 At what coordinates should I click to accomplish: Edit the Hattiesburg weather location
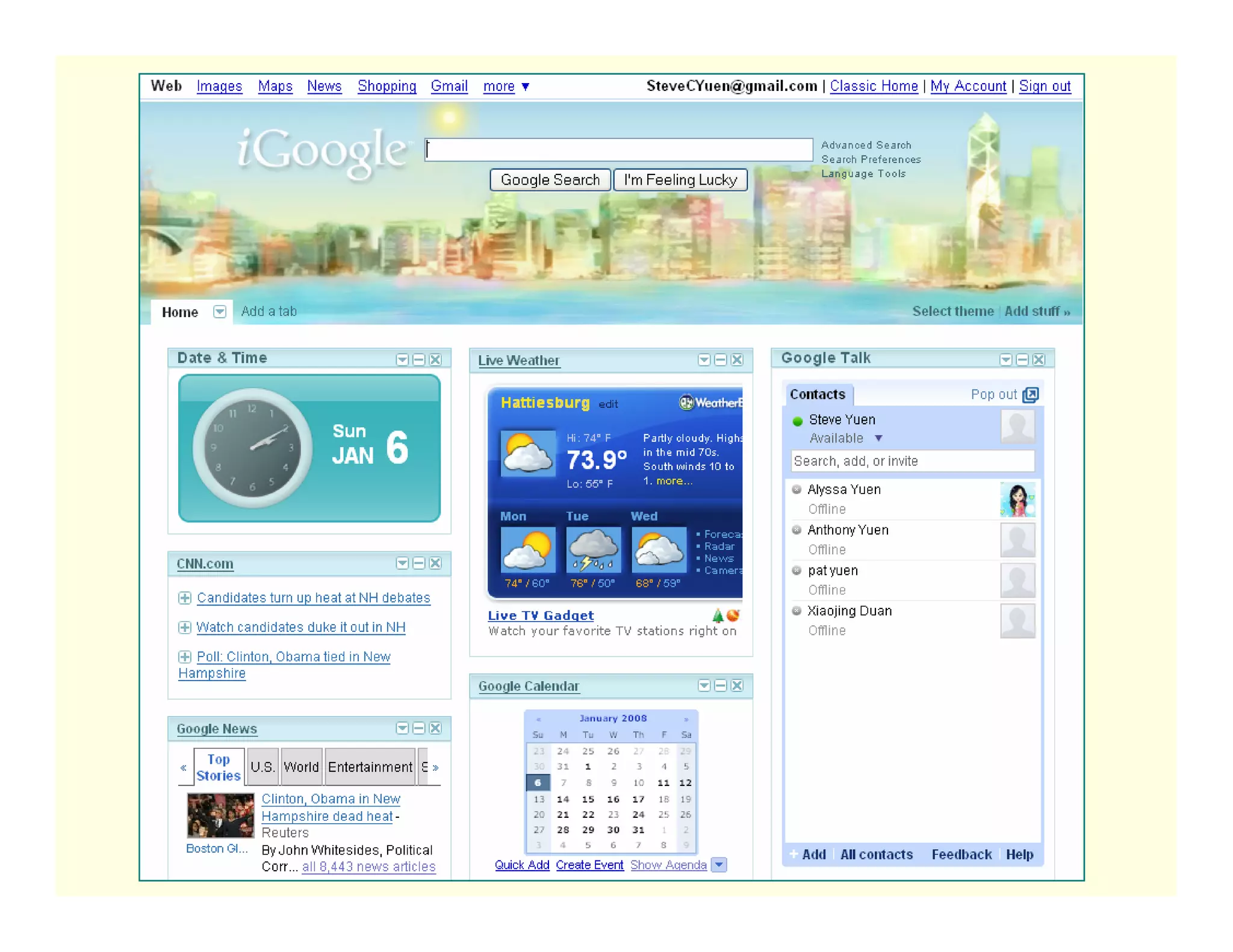pyautogui.click(x=608, y=404)
